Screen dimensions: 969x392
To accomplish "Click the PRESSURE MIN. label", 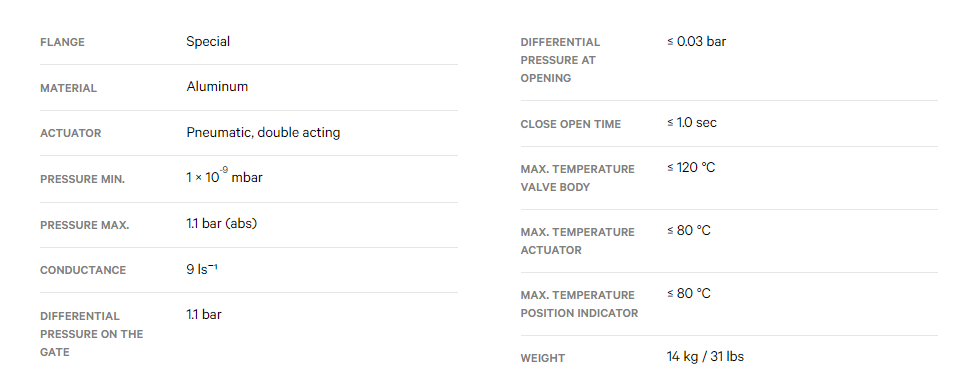I will 82,179.
